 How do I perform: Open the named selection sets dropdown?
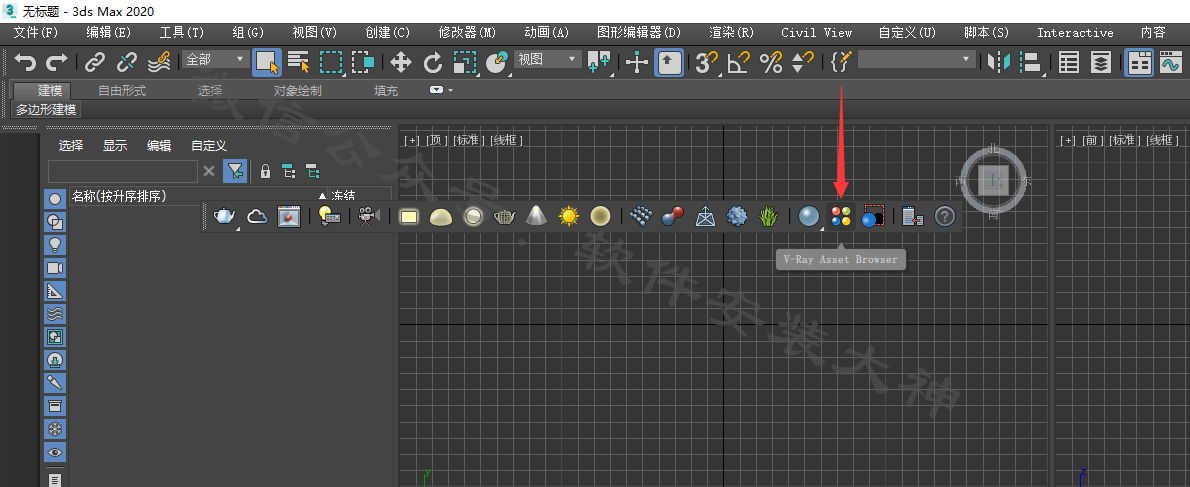(x=917, y=59)
